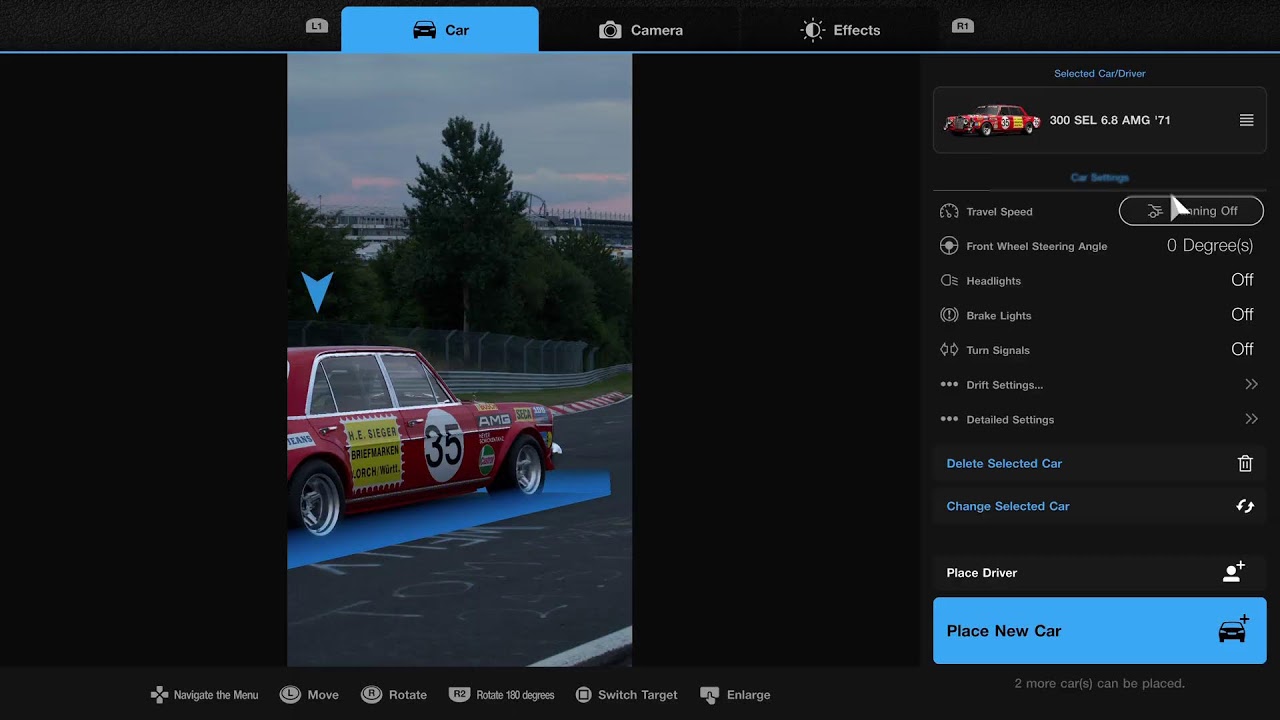Toggle Headlights Off setting

[1242, 280]
